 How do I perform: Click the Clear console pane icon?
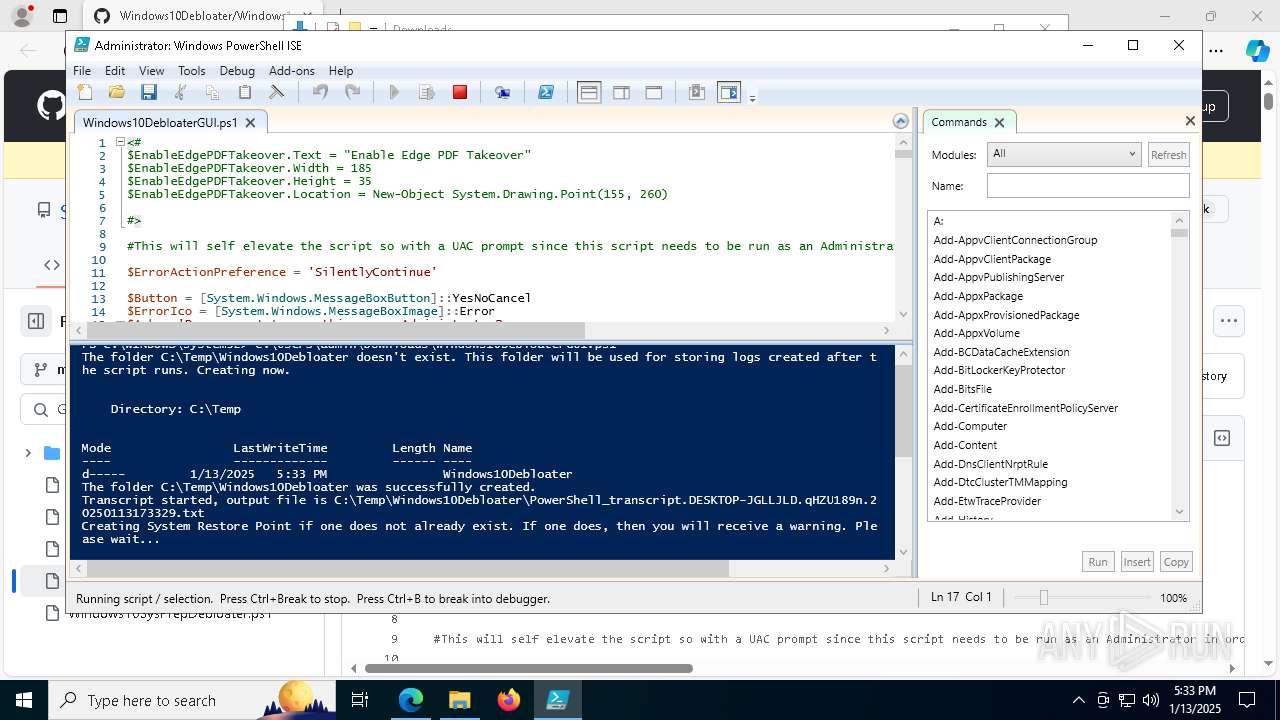tap(277, 92)
